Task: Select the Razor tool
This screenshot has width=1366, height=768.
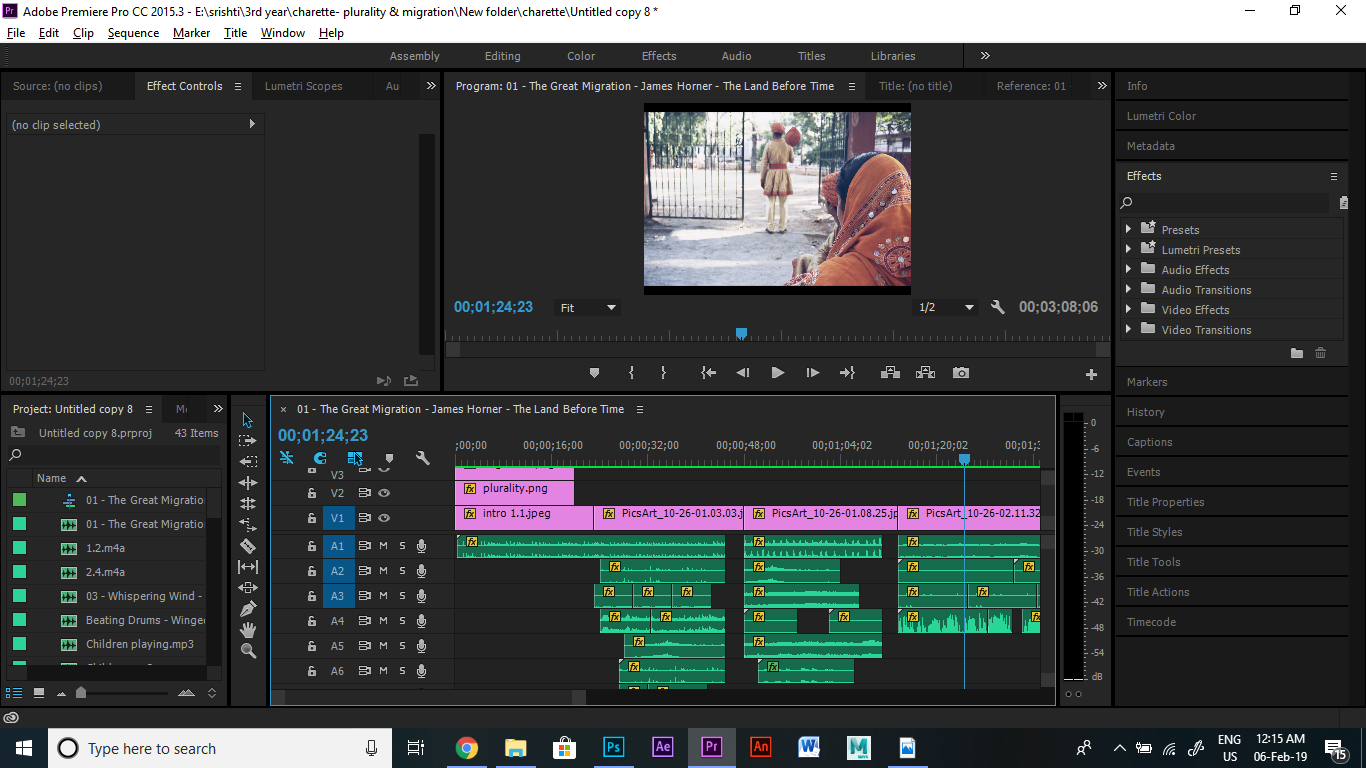Action: click(248, 546)
